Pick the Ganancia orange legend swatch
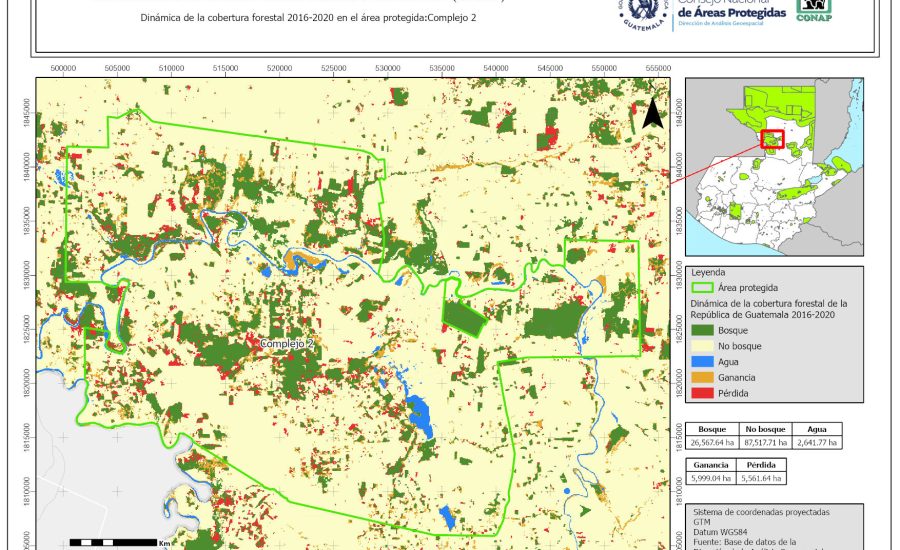Viewport: 900px width, 550px height. 703,378
